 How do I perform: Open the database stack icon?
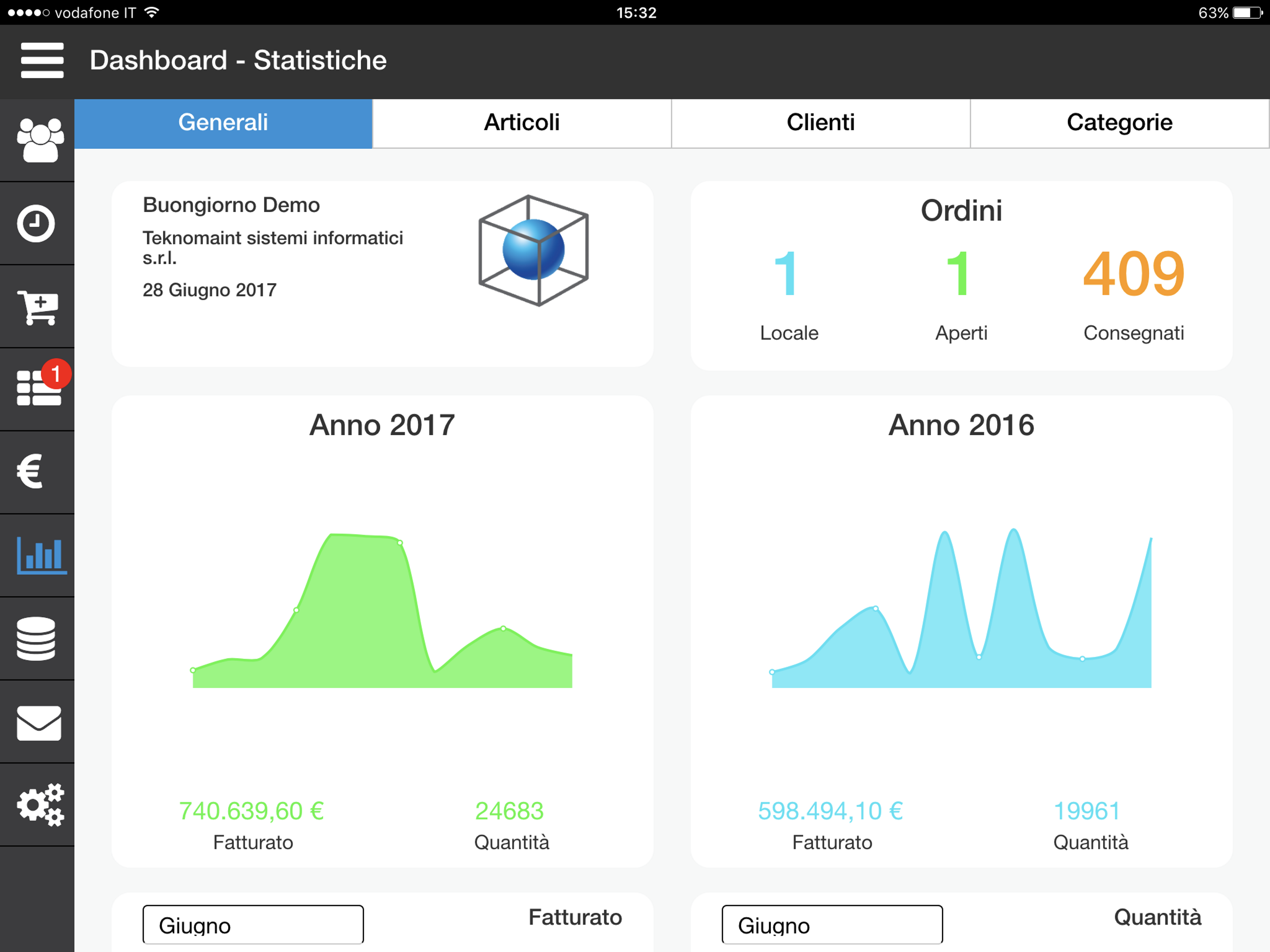pos(36,639)
